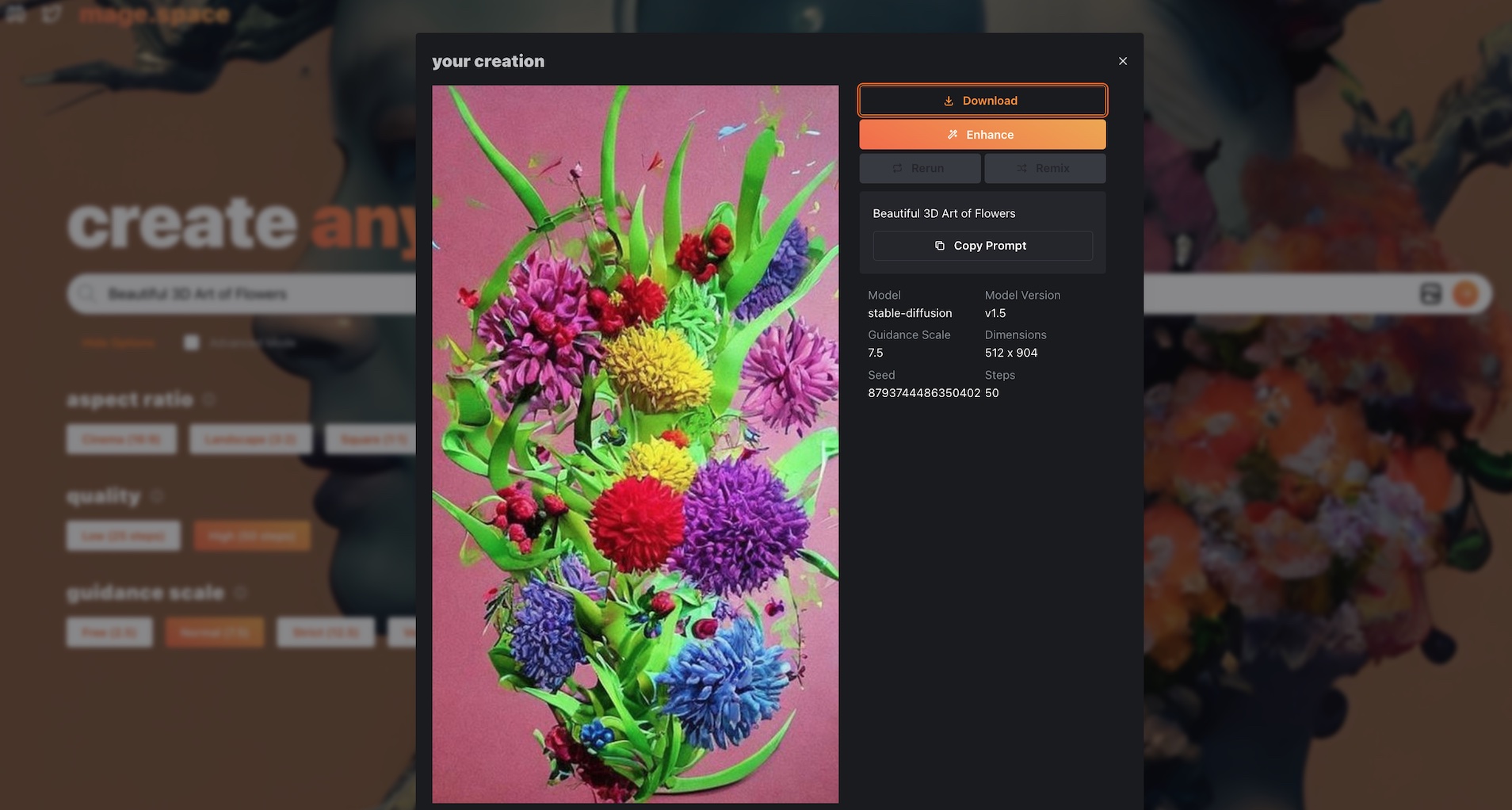Open the generated flowers artwork preview
Viewport: 1512px width, 810px height.
[635, 444]
